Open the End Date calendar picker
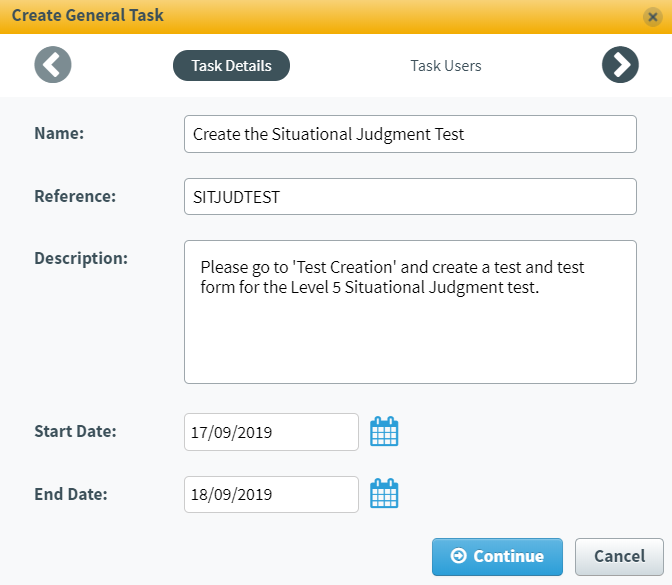Image resolution: width=672 pixels, height=585 pixels. click(x=384, y=493)
